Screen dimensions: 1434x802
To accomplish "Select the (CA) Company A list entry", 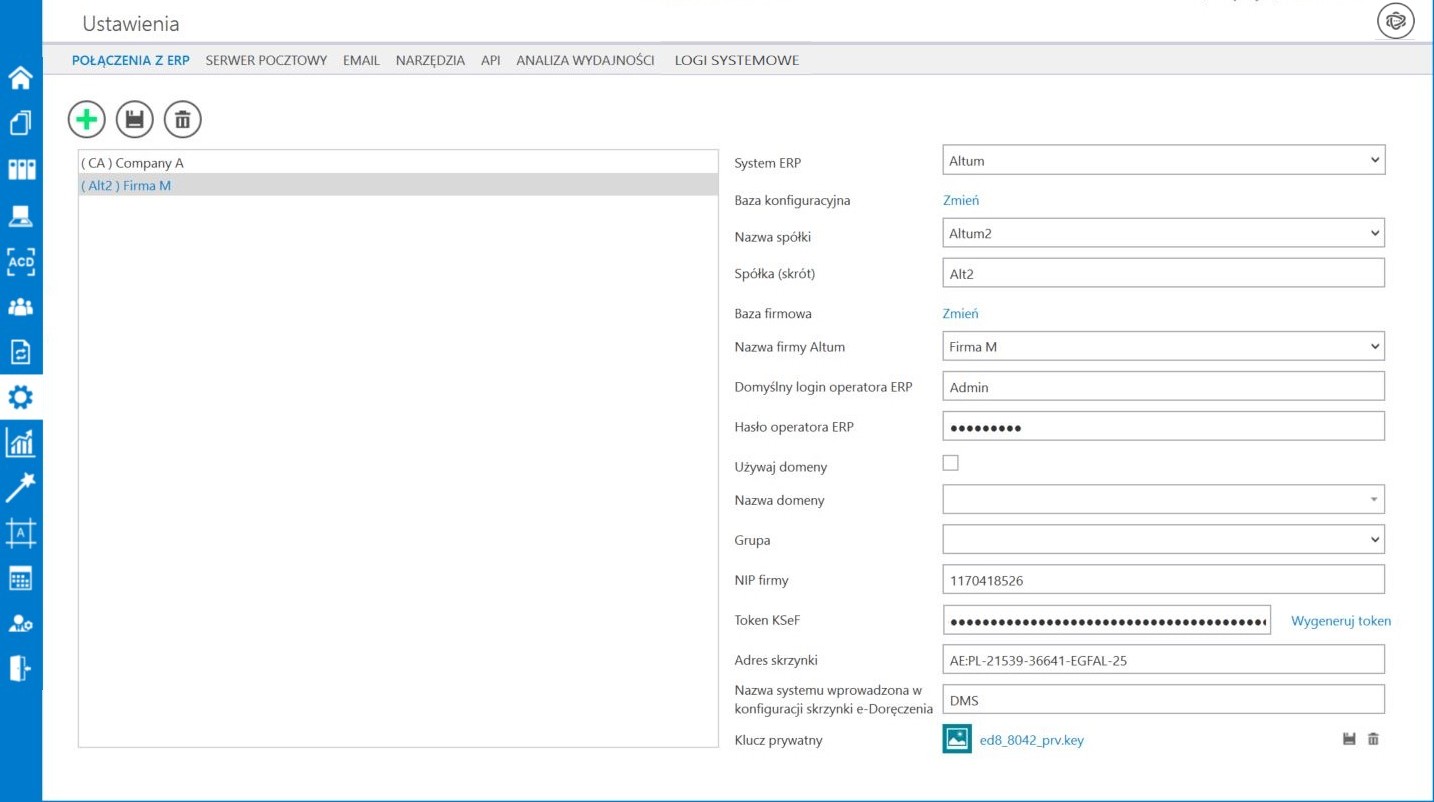I will click(x=133, y=163).
